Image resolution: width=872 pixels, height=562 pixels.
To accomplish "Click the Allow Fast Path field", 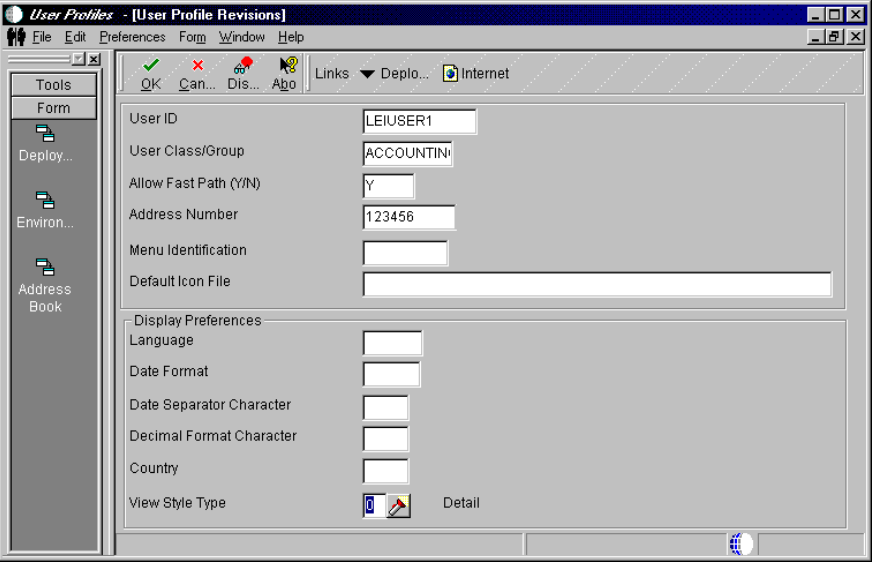I will click(388, 186).
